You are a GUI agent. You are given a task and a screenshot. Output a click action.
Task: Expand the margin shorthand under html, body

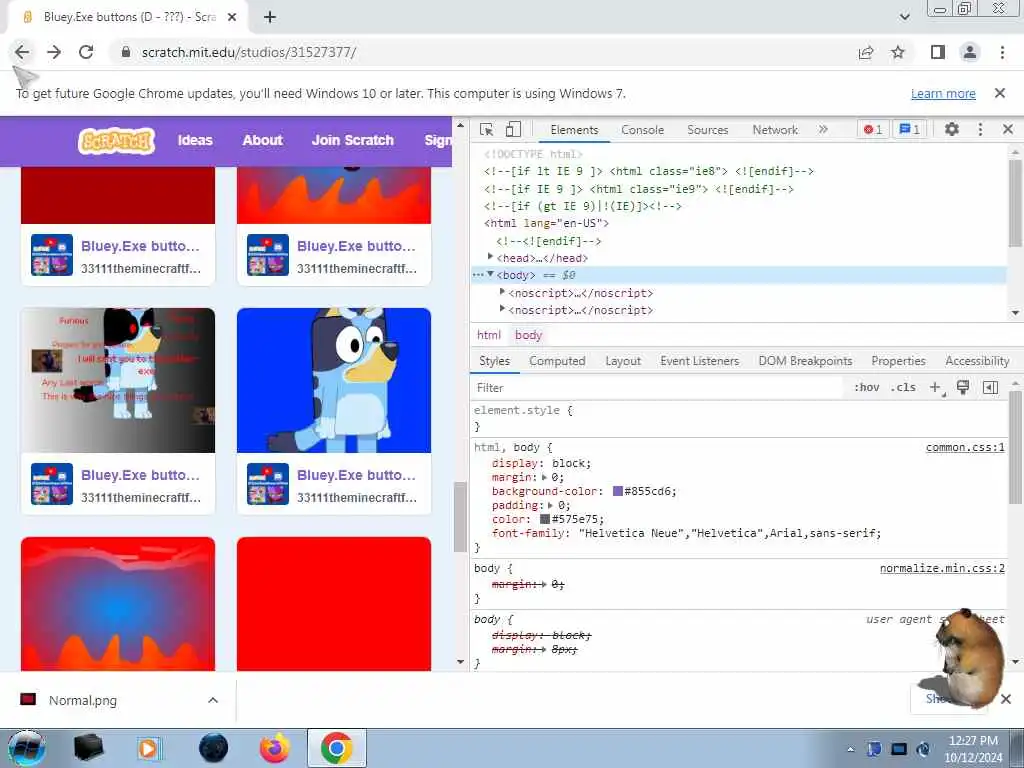click(x=545, y=477)
